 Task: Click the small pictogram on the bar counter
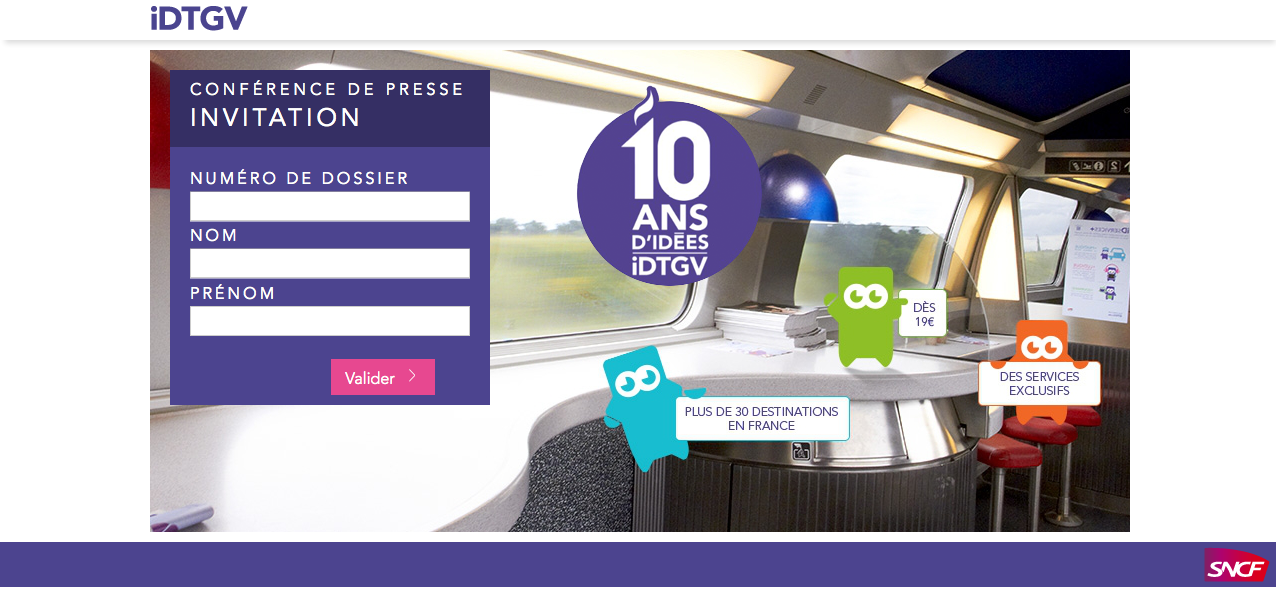tap(801, 451)
